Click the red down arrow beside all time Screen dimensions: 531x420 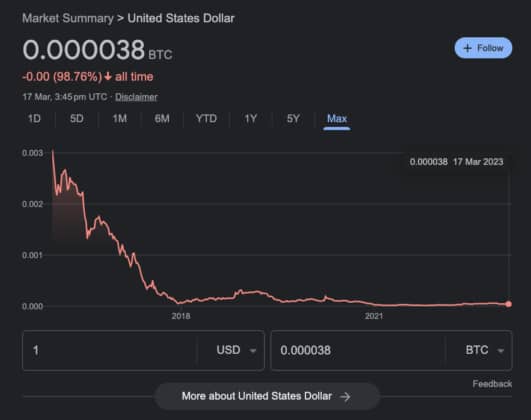(x=108, y=77)
